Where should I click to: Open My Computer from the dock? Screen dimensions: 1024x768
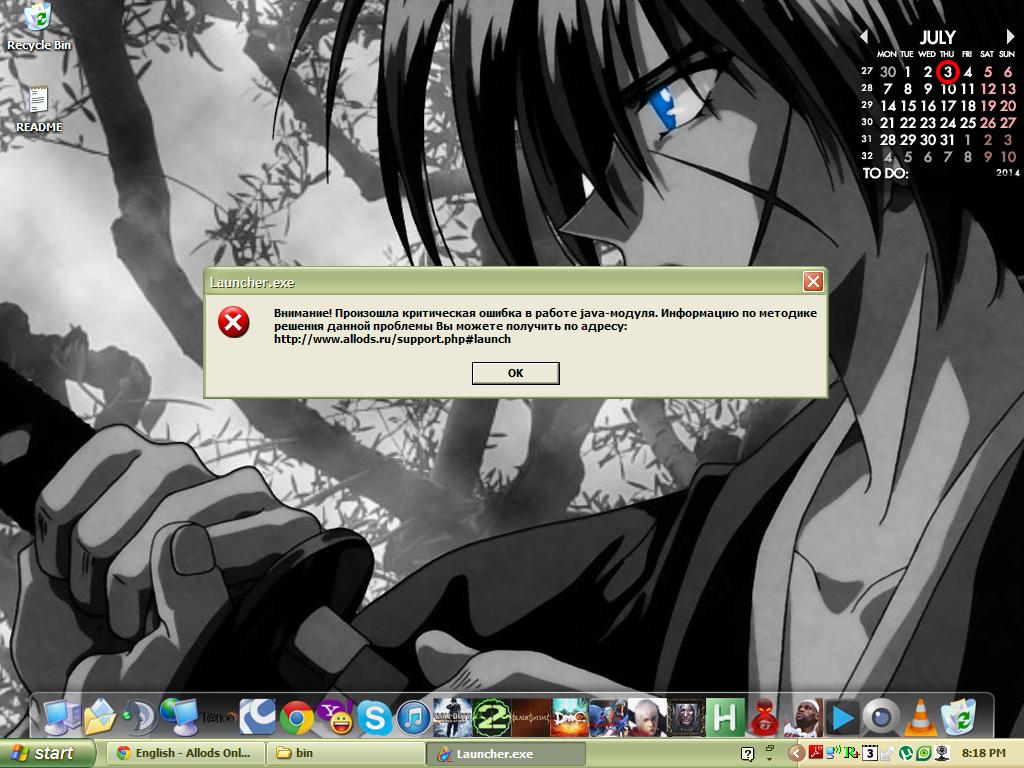(x=61, y=717)
